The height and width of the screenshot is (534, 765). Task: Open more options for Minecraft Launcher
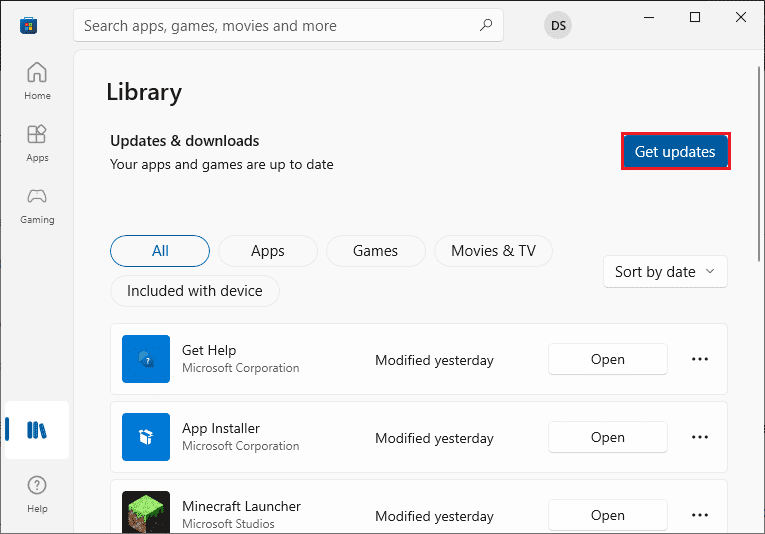point(700,515)
